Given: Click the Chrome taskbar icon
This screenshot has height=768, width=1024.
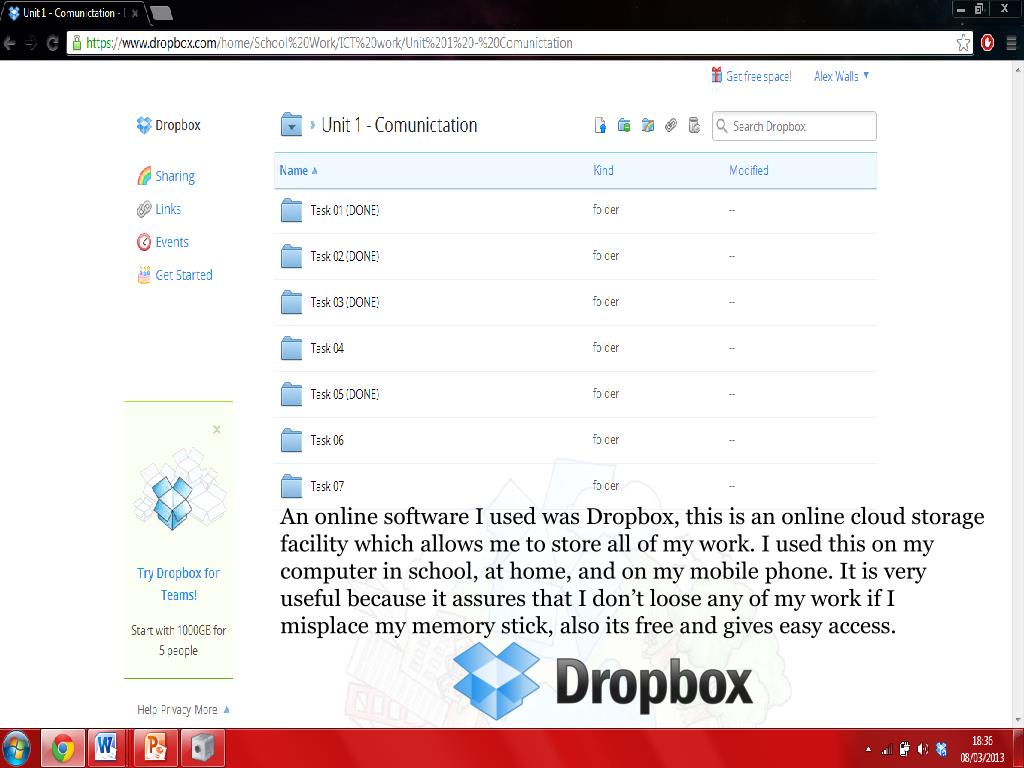Looking at the screenshot, I should point(63,748).
